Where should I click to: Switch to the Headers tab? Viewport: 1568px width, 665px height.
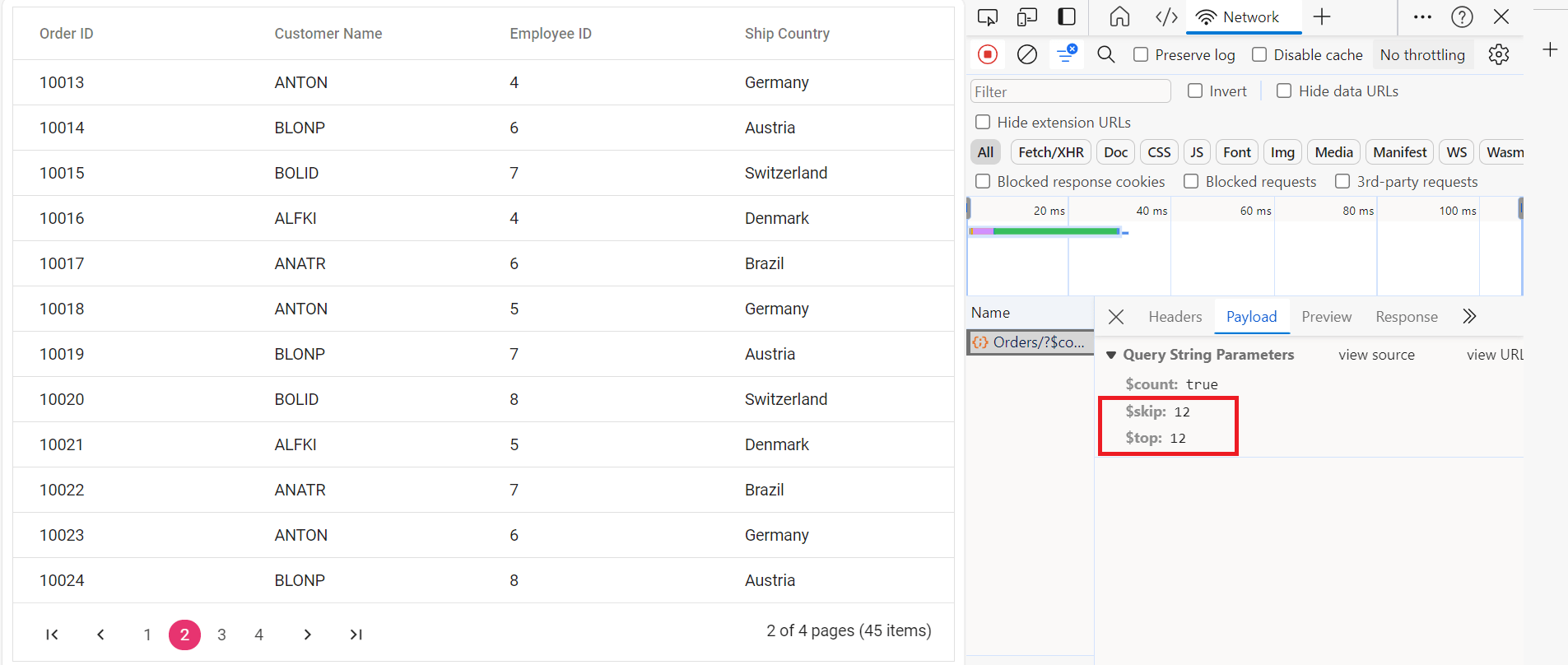tap(1175, 317)
